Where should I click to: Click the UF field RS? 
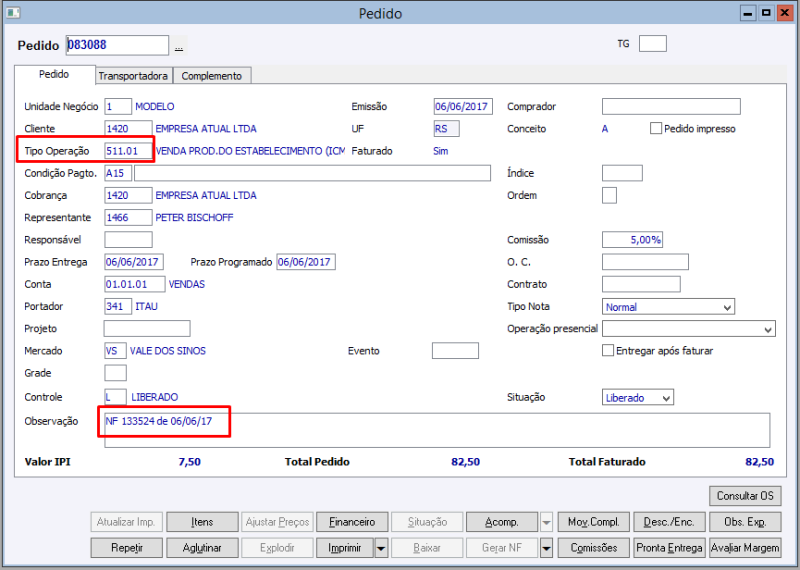[x=446, y=129]
